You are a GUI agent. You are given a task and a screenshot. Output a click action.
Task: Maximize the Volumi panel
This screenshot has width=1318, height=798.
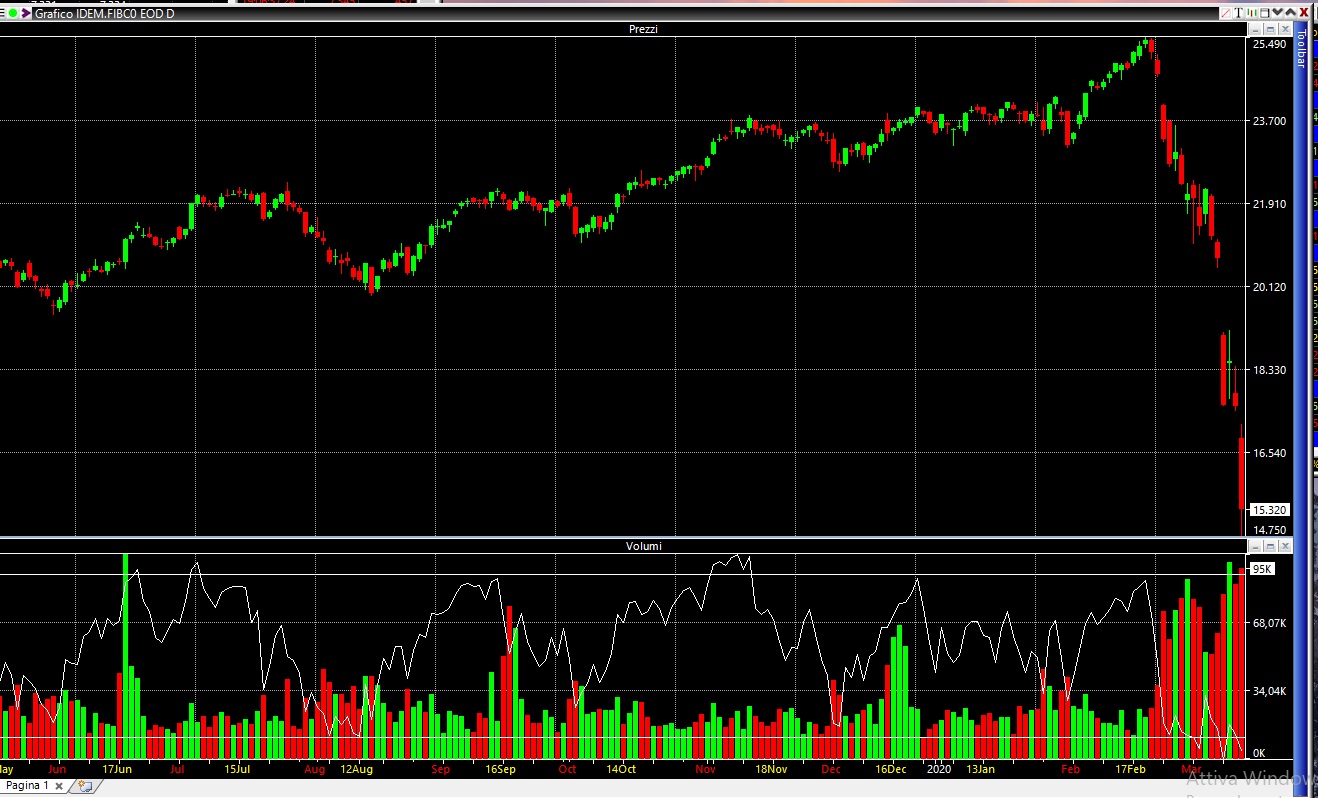click(1271, 546)
